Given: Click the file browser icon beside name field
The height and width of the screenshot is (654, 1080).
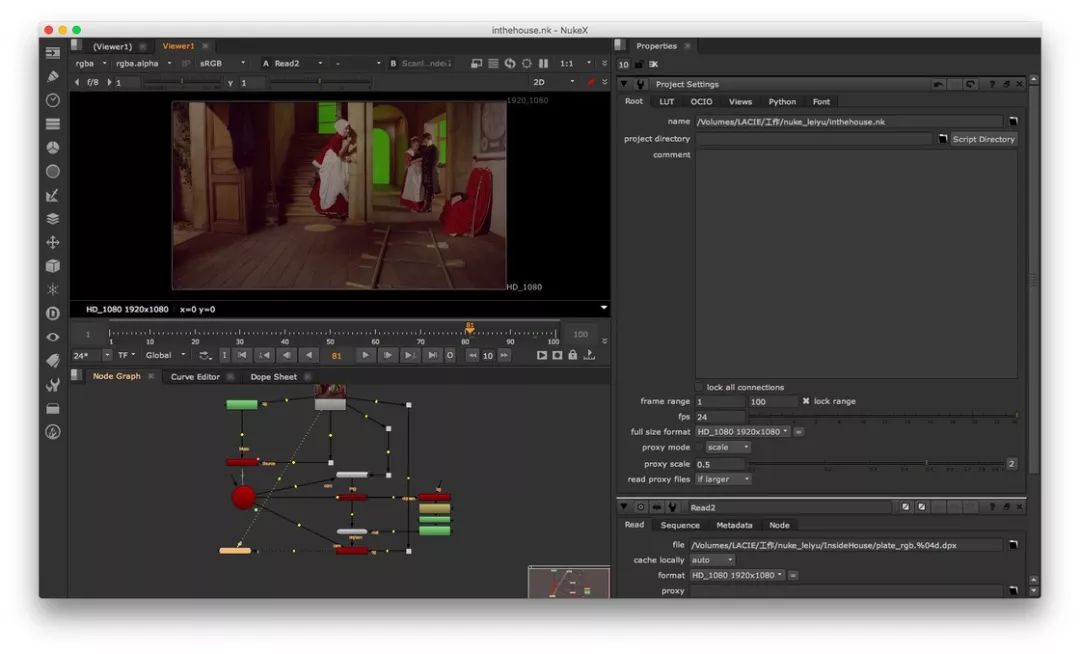Looking at the screenshot, I should pos(1012,122).
